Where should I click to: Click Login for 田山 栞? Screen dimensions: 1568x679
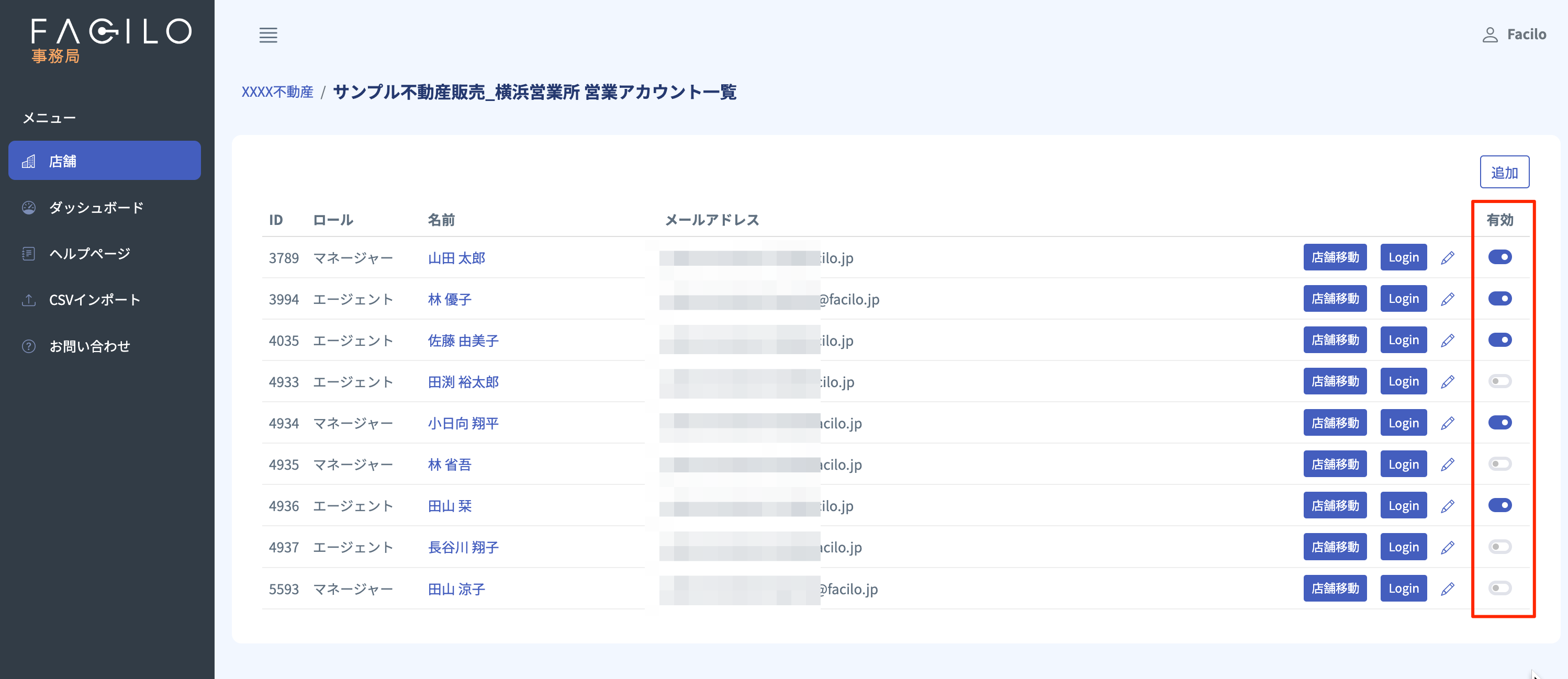coord(1403,506)
